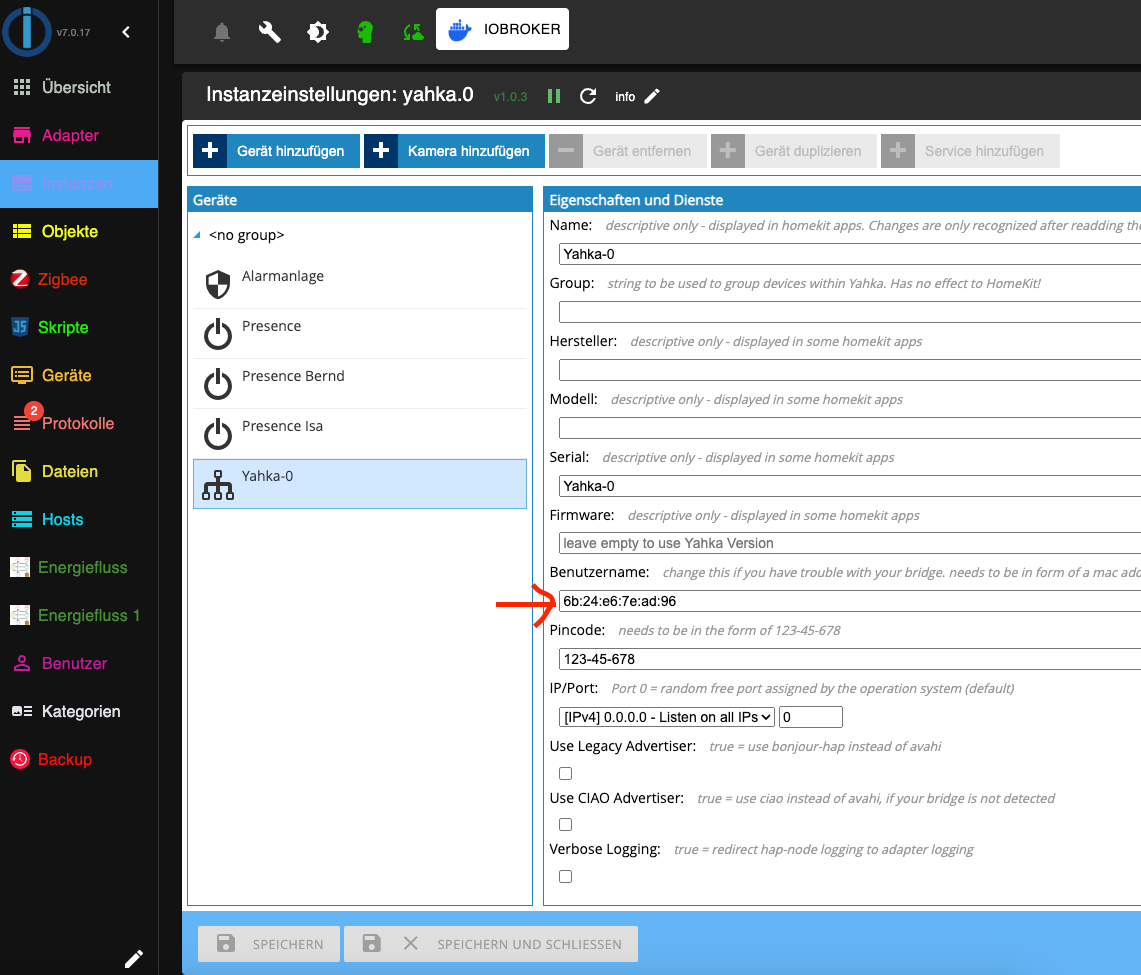
Task: Open Energiefluss in the sidebar
Action: click(79, 568)
